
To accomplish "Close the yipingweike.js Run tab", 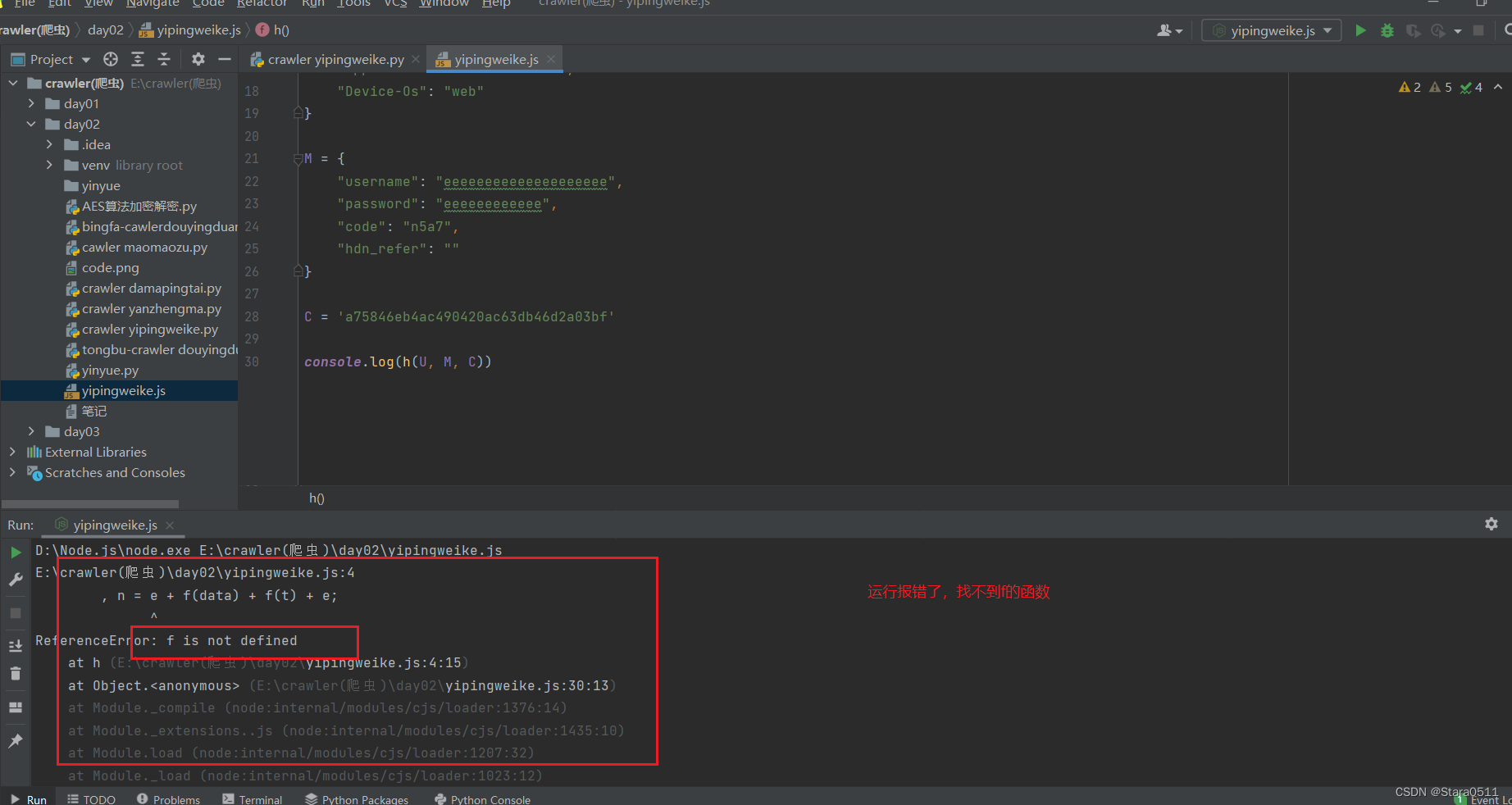I will tap(170, 525).
